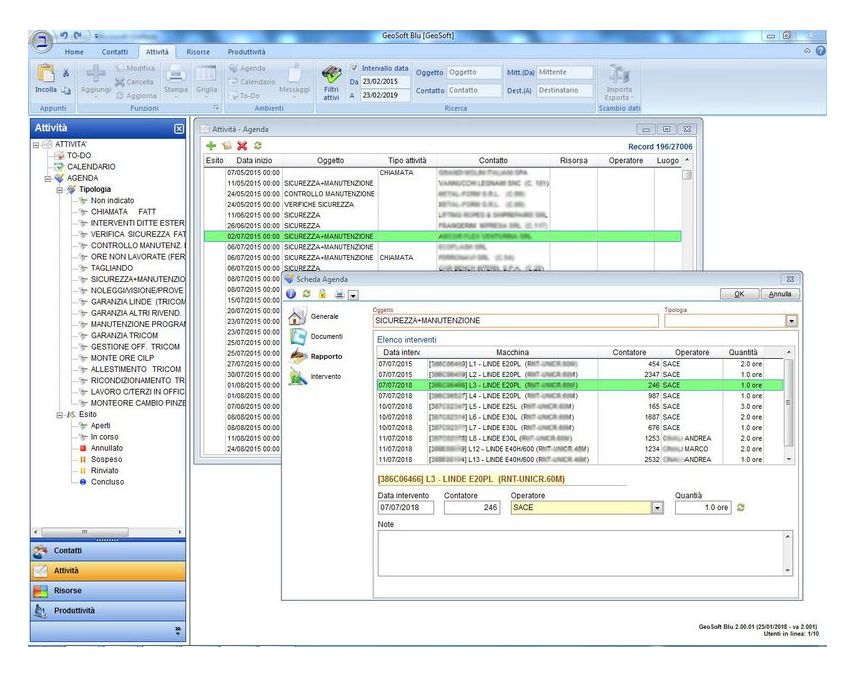
Task: Click the Messaggi icon in the ribbon
Action: pos(295,73)
